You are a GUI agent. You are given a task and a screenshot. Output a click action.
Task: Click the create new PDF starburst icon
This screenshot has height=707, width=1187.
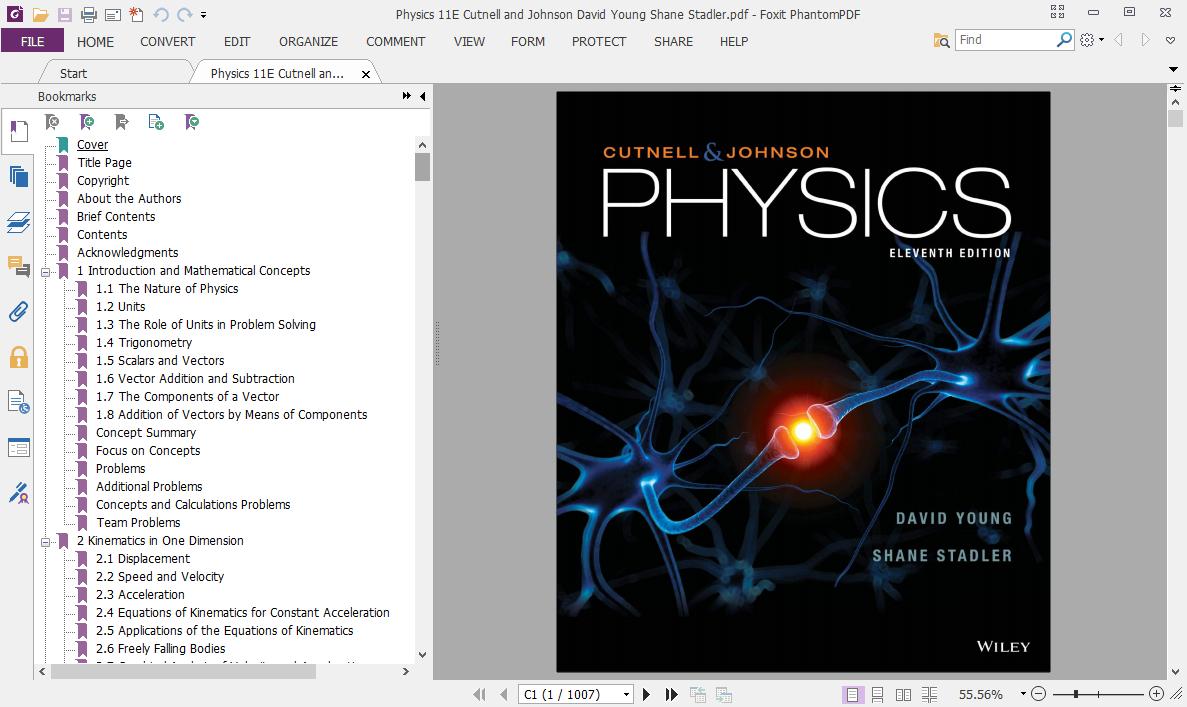point(136,14)
